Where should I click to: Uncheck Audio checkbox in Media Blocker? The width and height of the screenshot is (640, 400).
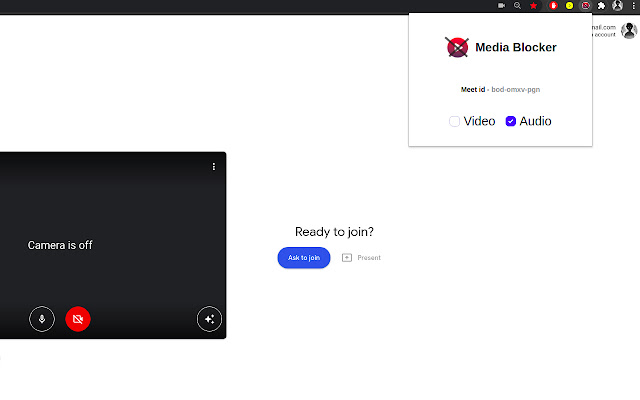511,121
